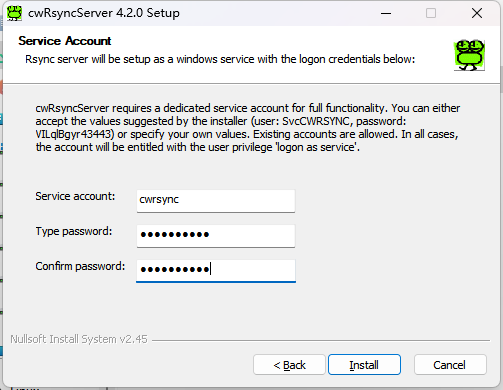Click the cwRsync frog icon in title bar

point(14,13)
